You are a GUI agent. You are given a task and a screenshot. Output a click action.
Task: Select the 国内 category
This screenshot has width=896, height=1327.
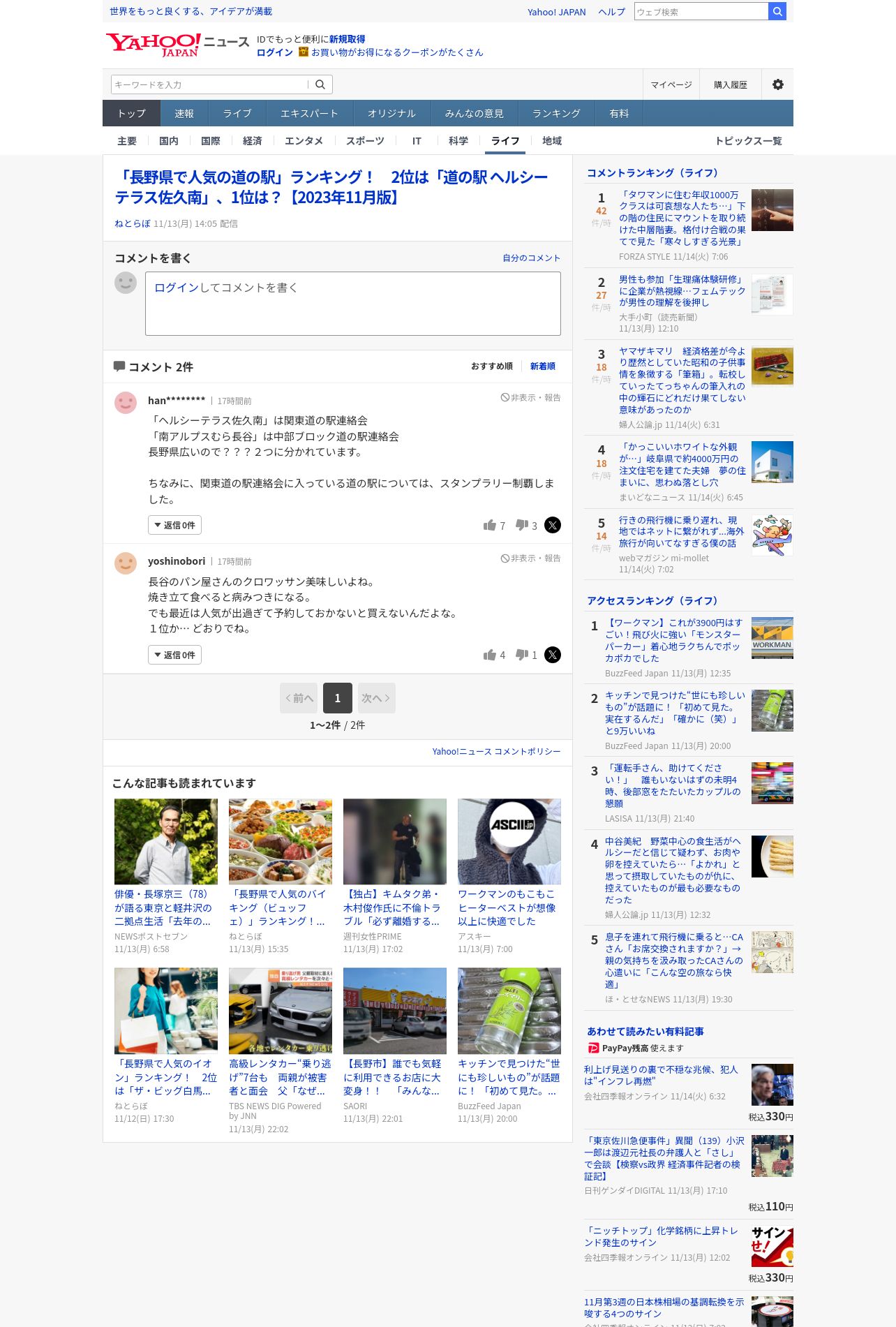click(x=169, y=141)
